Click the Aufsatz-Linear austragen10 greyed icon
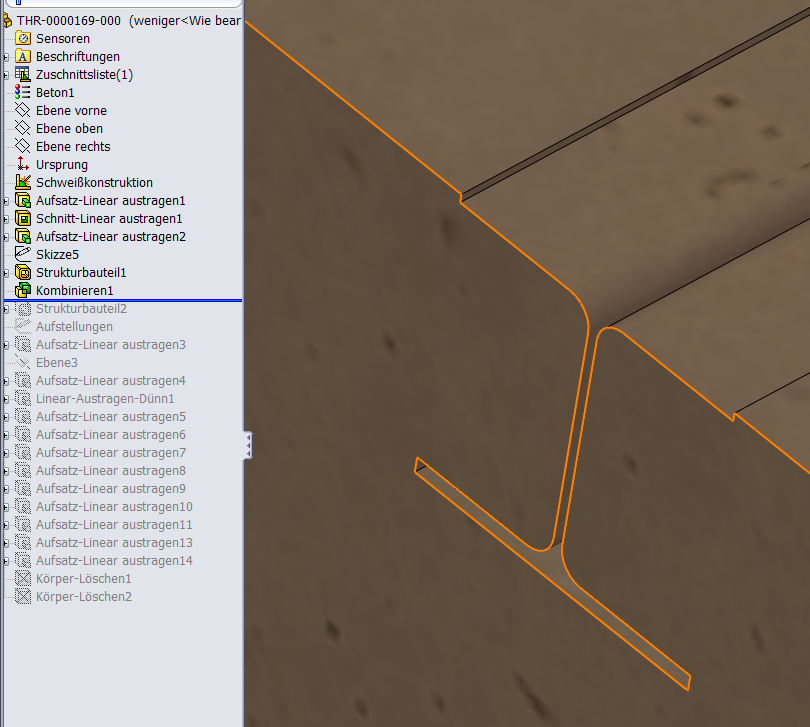The height and width of the screenshot is (727, 810). [x=23, y=506]
